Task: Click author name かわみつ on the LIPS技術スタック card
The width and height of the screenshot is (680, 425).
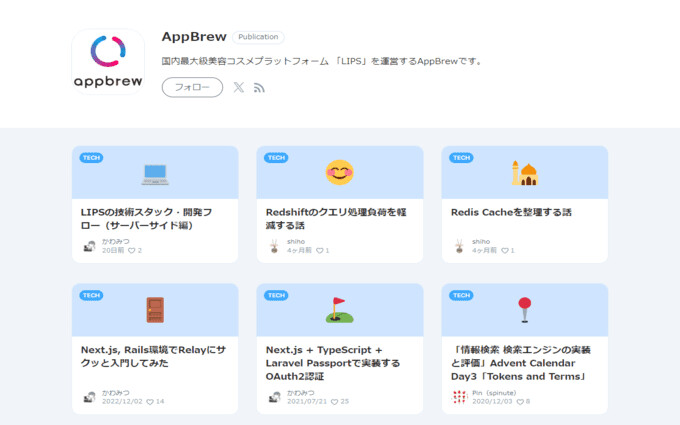Action: 115,241
